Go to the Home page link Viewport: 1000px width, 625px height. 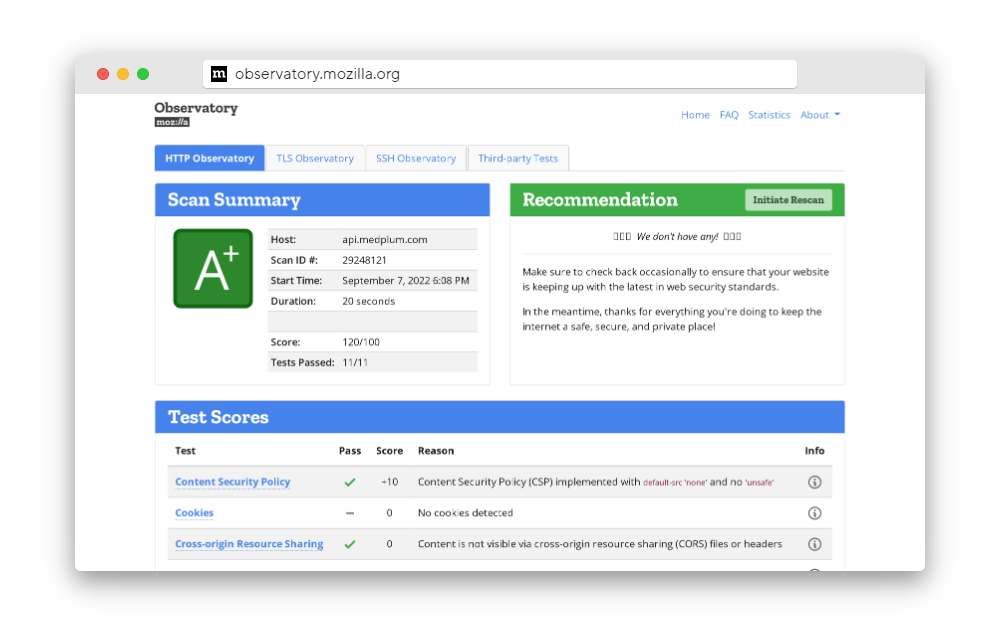click(x=695, y=115)
